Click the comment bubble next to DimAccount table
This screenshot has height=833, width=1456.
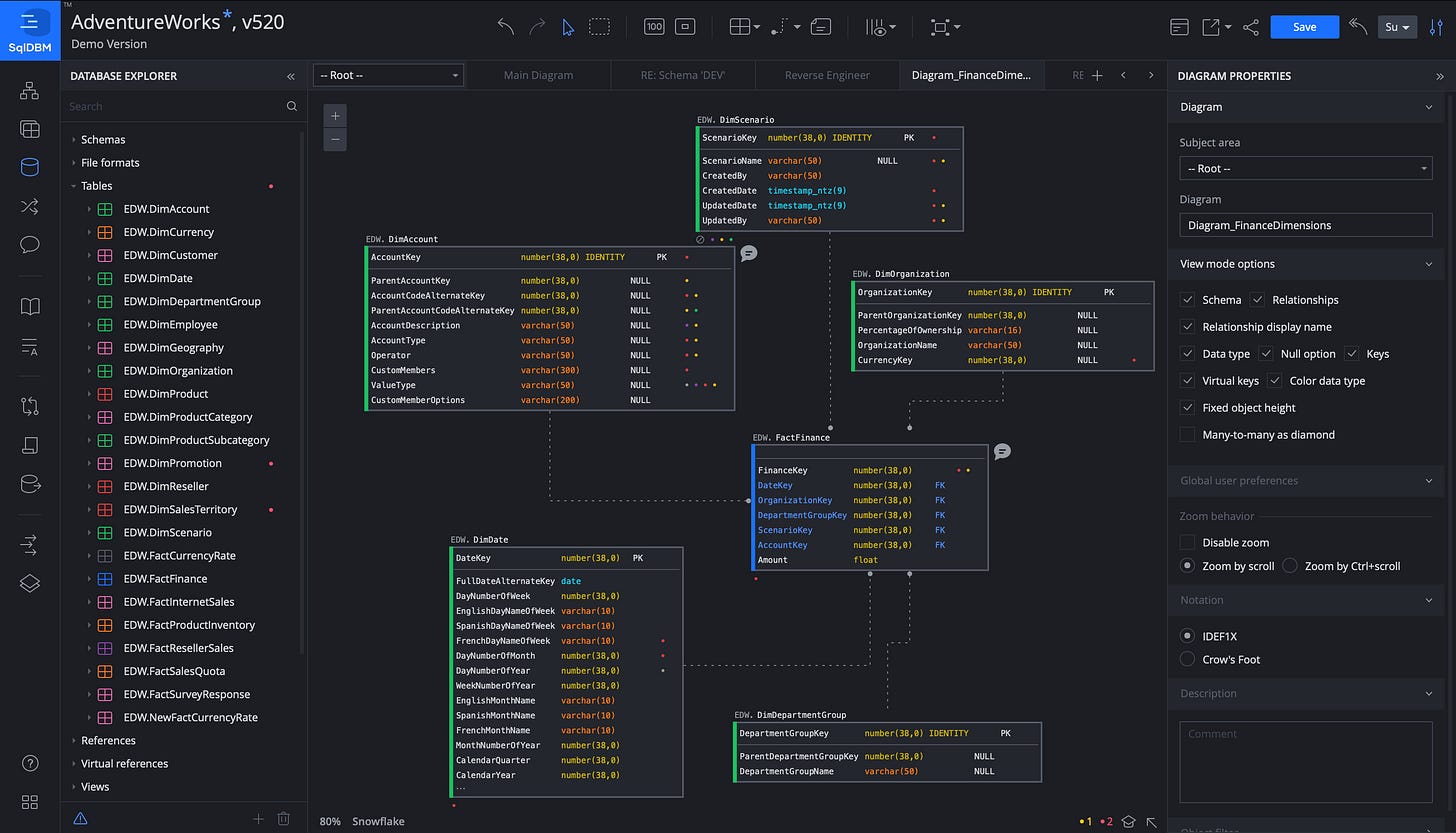pos(748,253)
